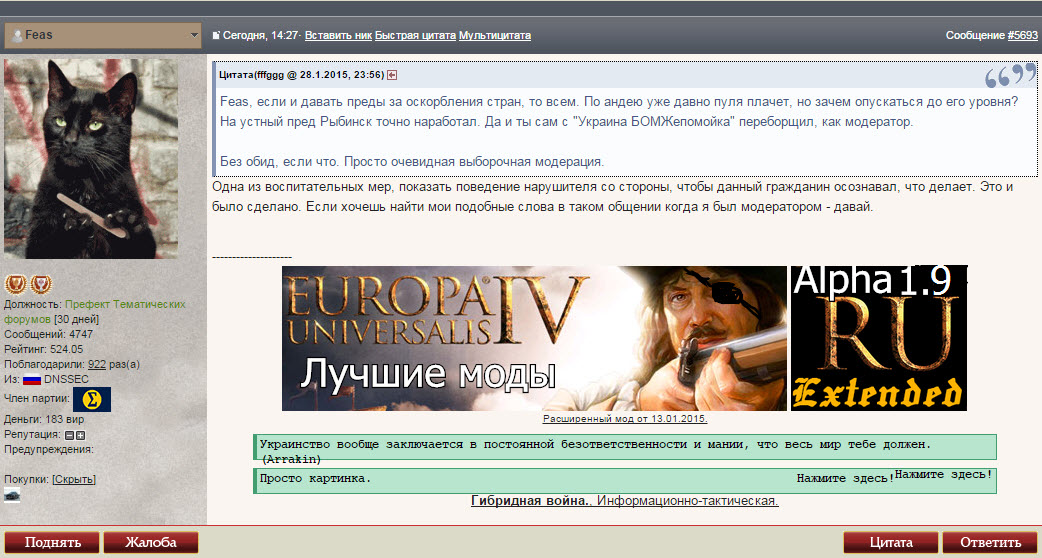The image size is (1042, 558).
Task: Click the Жалоба report button
Action: tap(151, 542)
